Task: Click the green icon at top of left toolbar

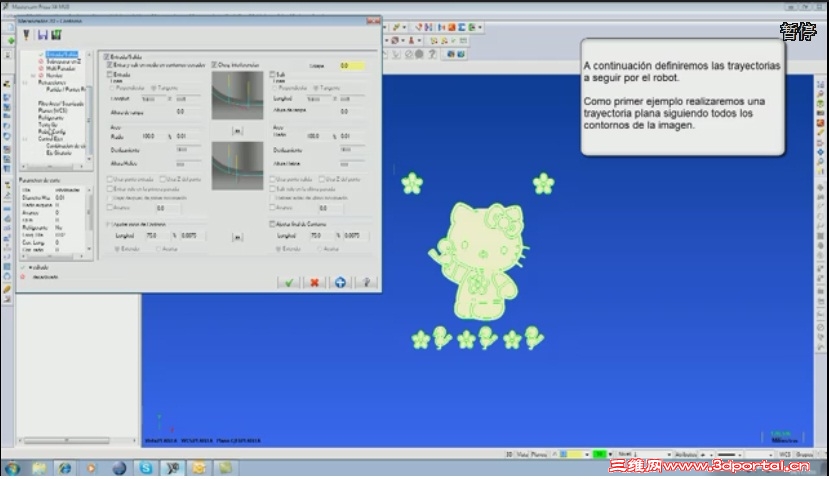Action: 10,40
